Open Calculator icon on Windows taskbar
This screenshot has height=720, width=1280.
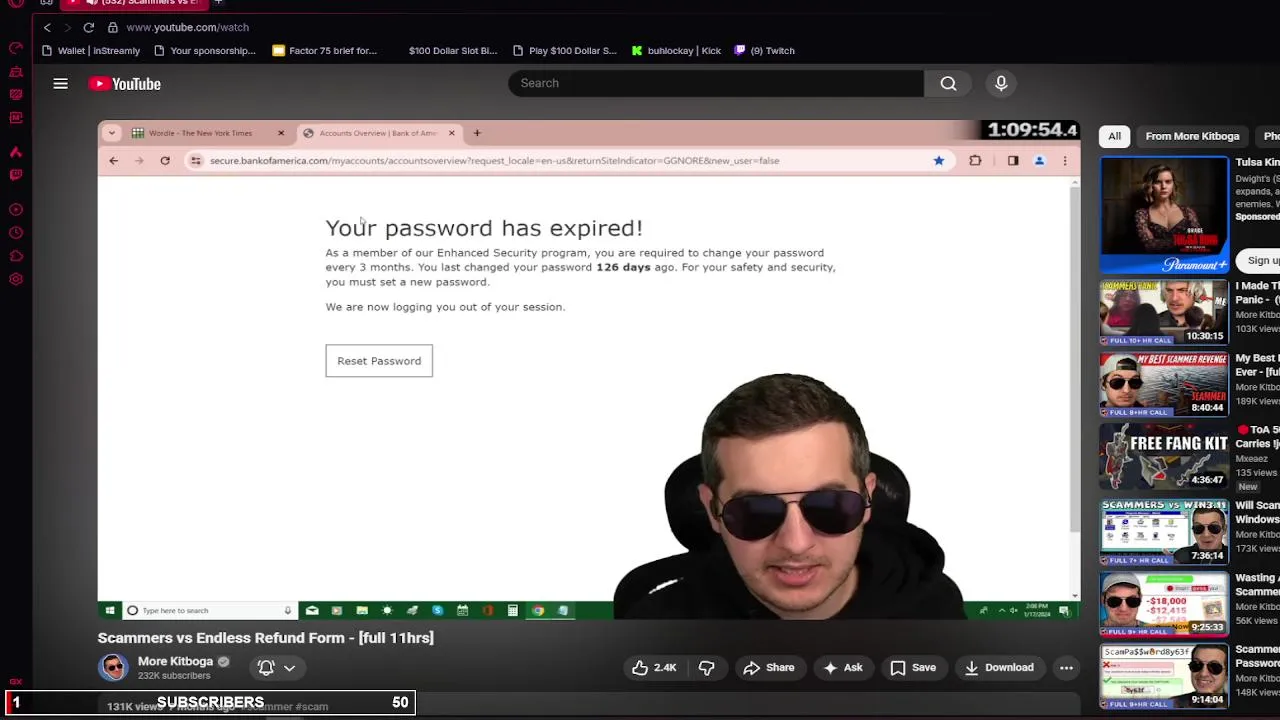(x=512, y=610)
